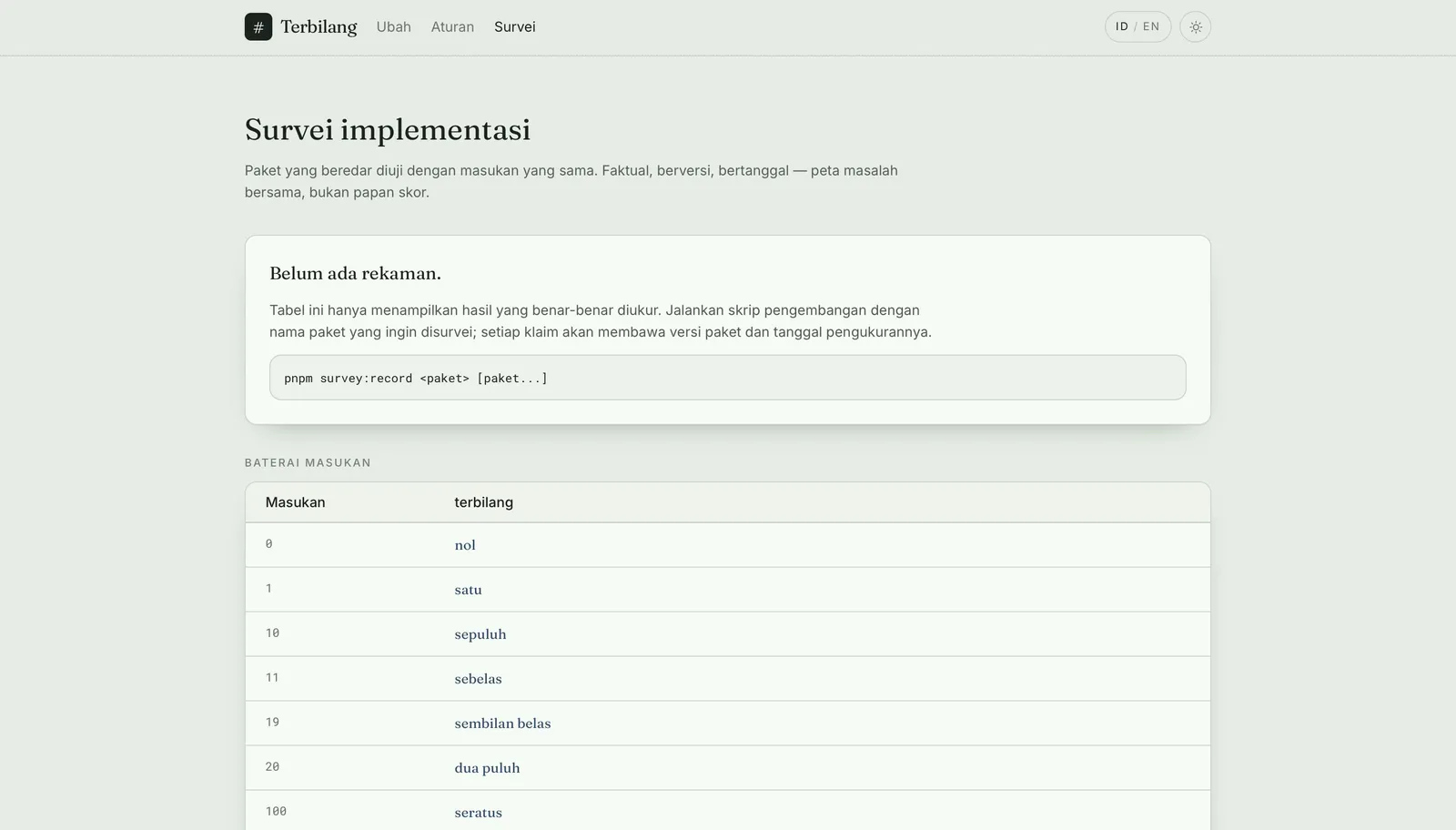Select the sebelas table row

(x=728, y=679)
